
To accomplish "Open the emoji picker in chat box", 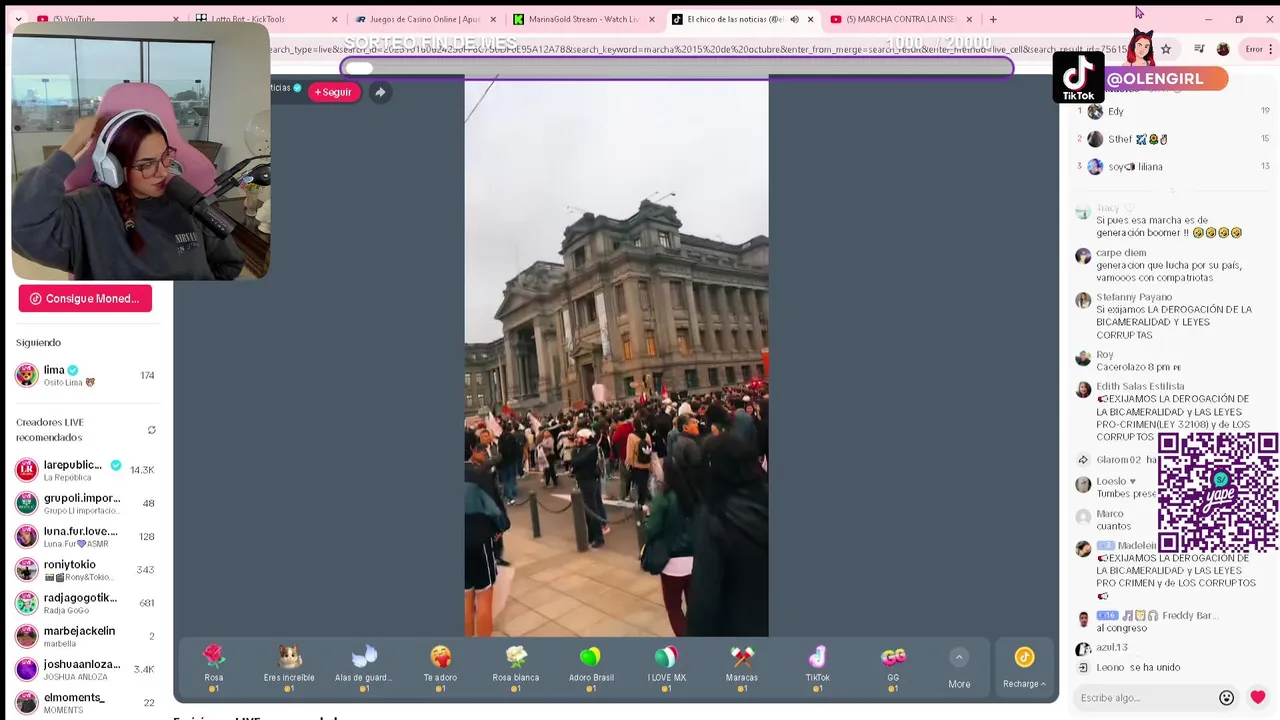I will point(1227,697).
